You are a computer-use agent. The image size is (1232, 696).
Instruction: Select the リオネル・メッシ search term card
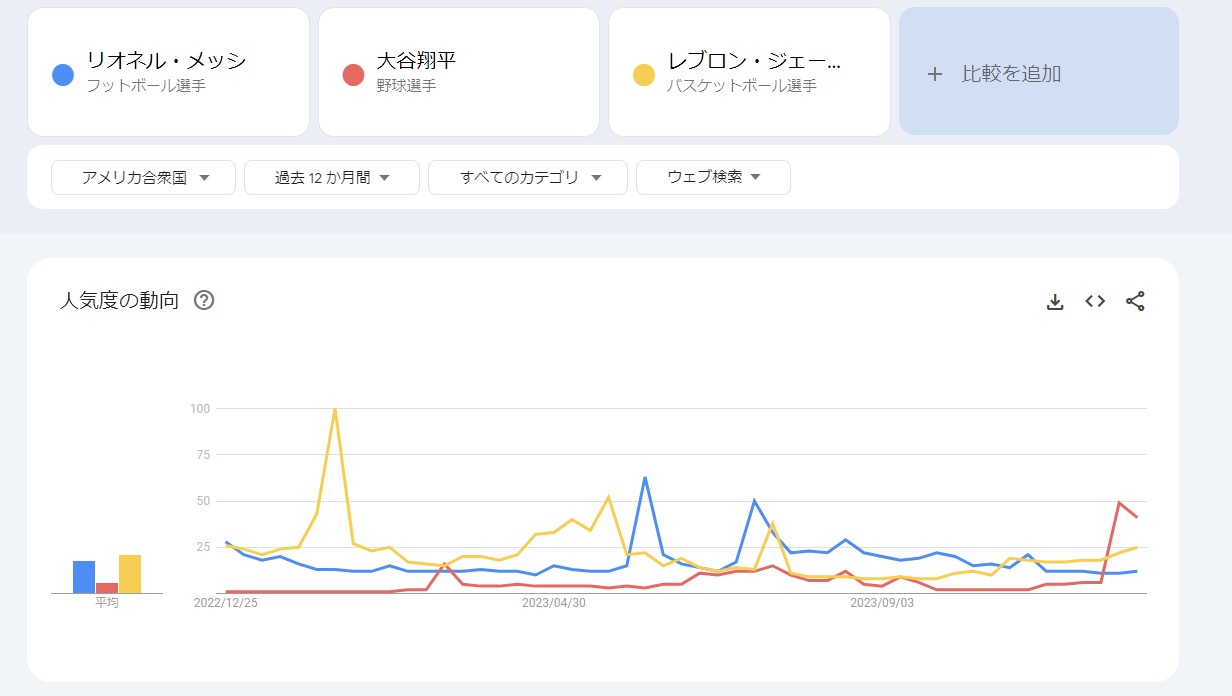[168, 72]
